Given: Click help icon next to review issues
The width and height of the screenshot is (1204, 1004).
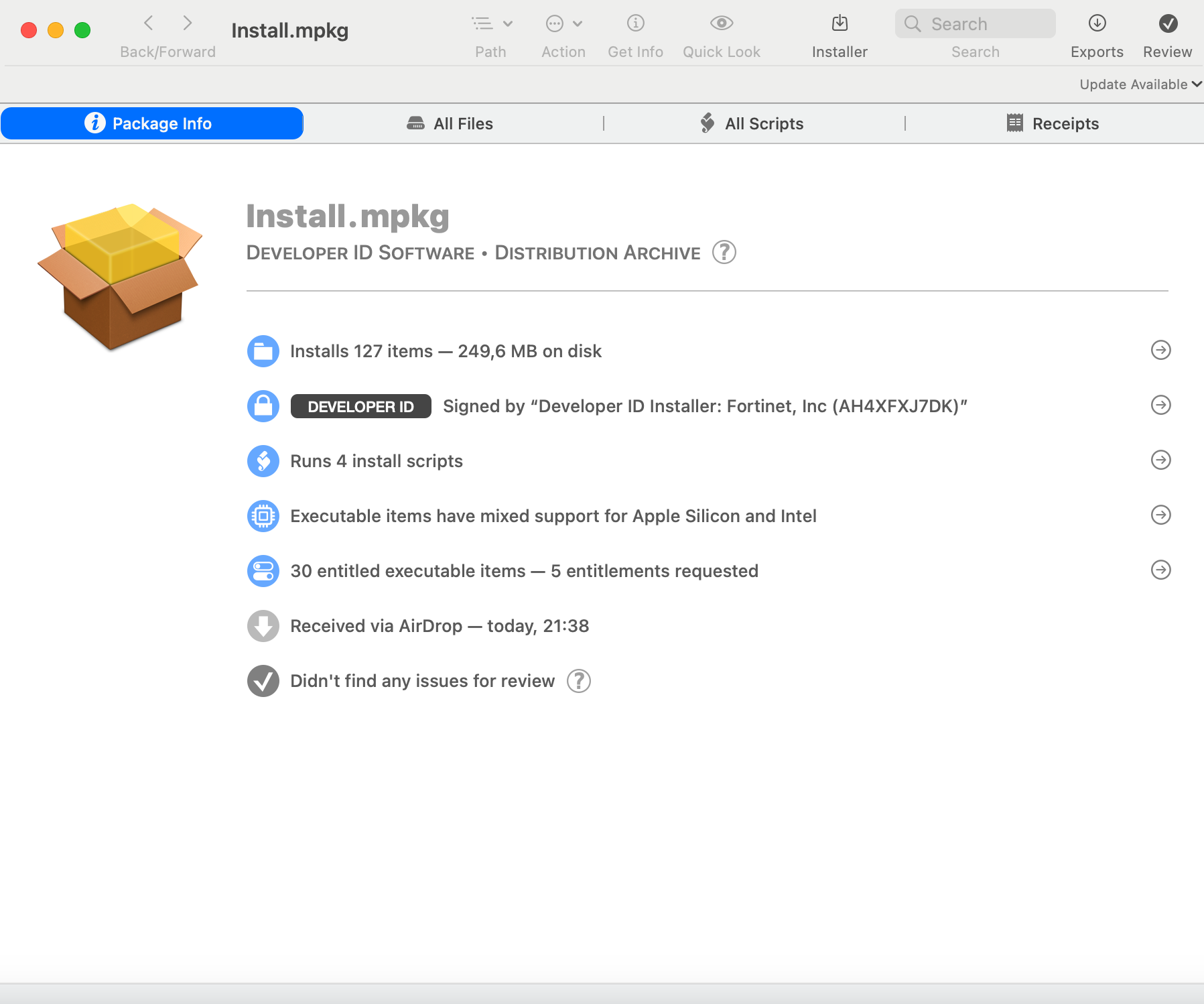Looking at the screenshot, I should coord(578,681).
